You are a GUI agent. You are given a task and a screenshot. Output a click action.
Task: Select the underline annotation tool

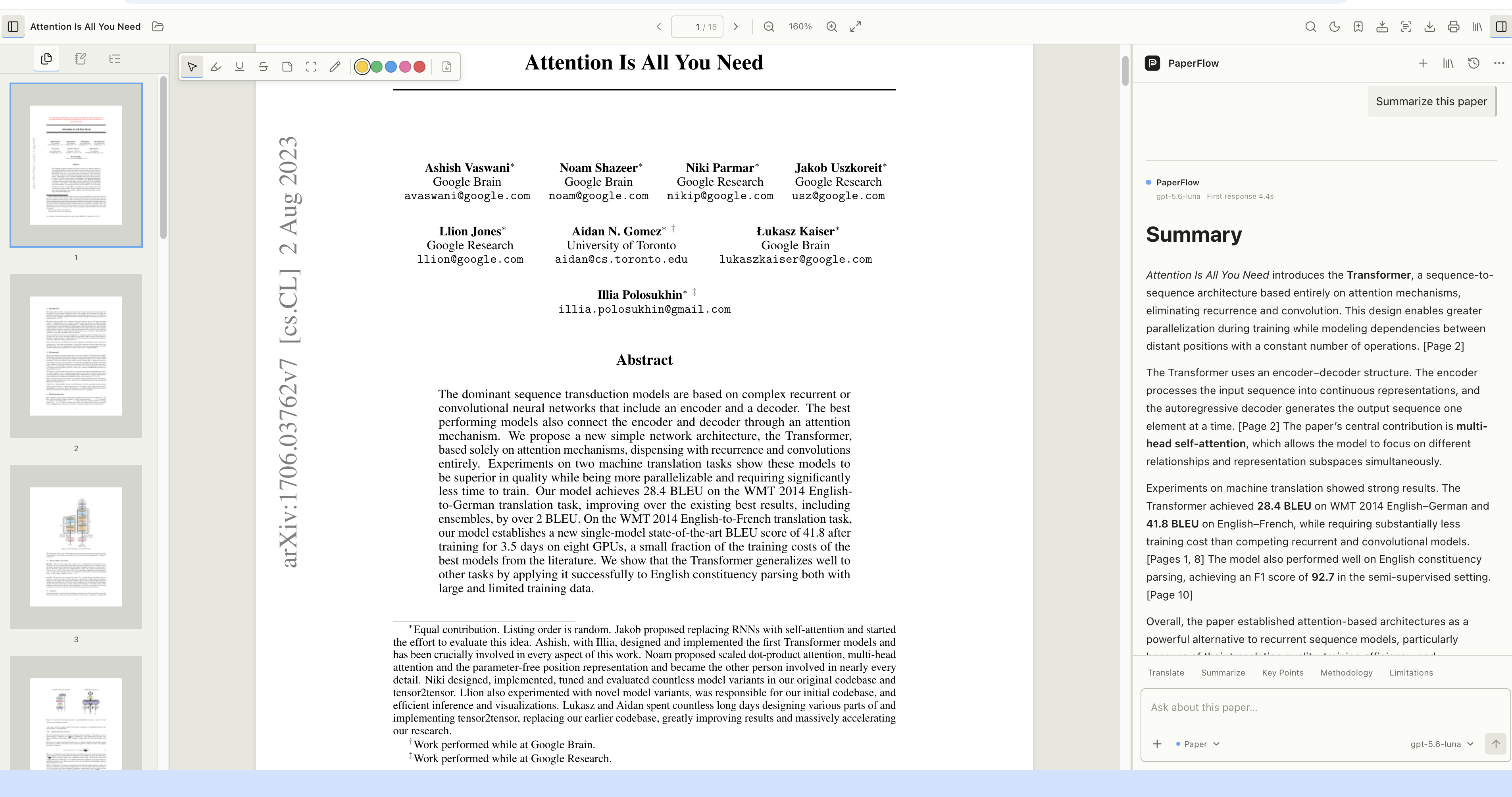coord(239,67)
